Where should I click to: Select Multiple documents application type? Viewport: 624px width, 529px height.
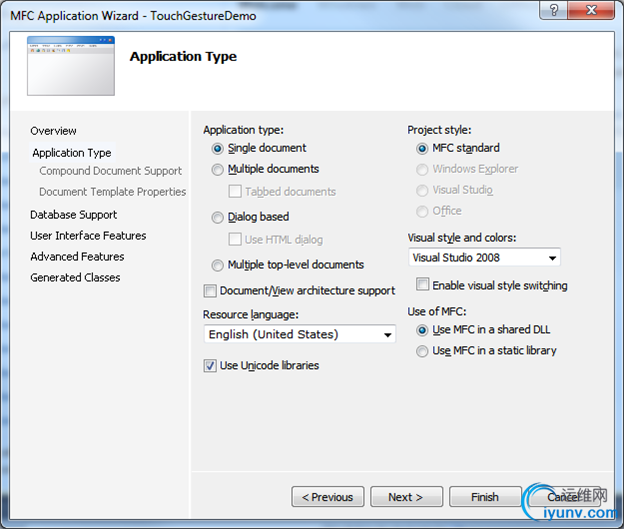pos(217,170)
